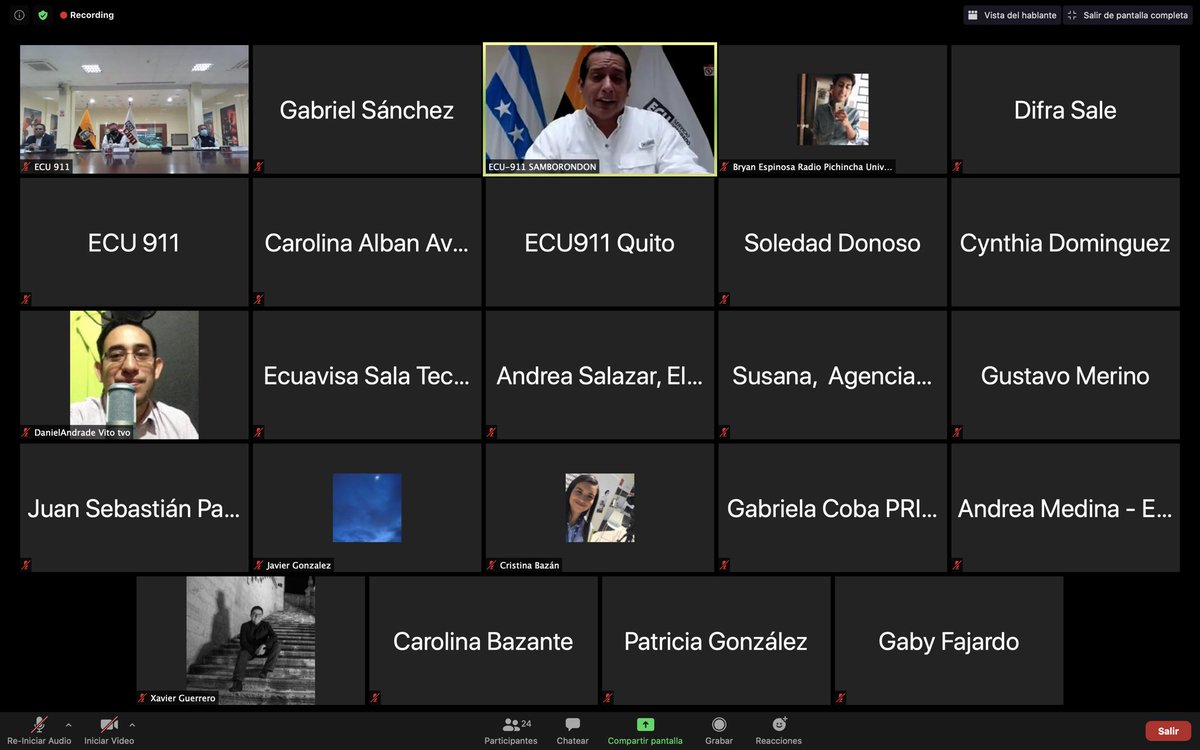The image size is (1200, 750).
Task: Click Gaby Fajardo participant name
Action: 949,642
